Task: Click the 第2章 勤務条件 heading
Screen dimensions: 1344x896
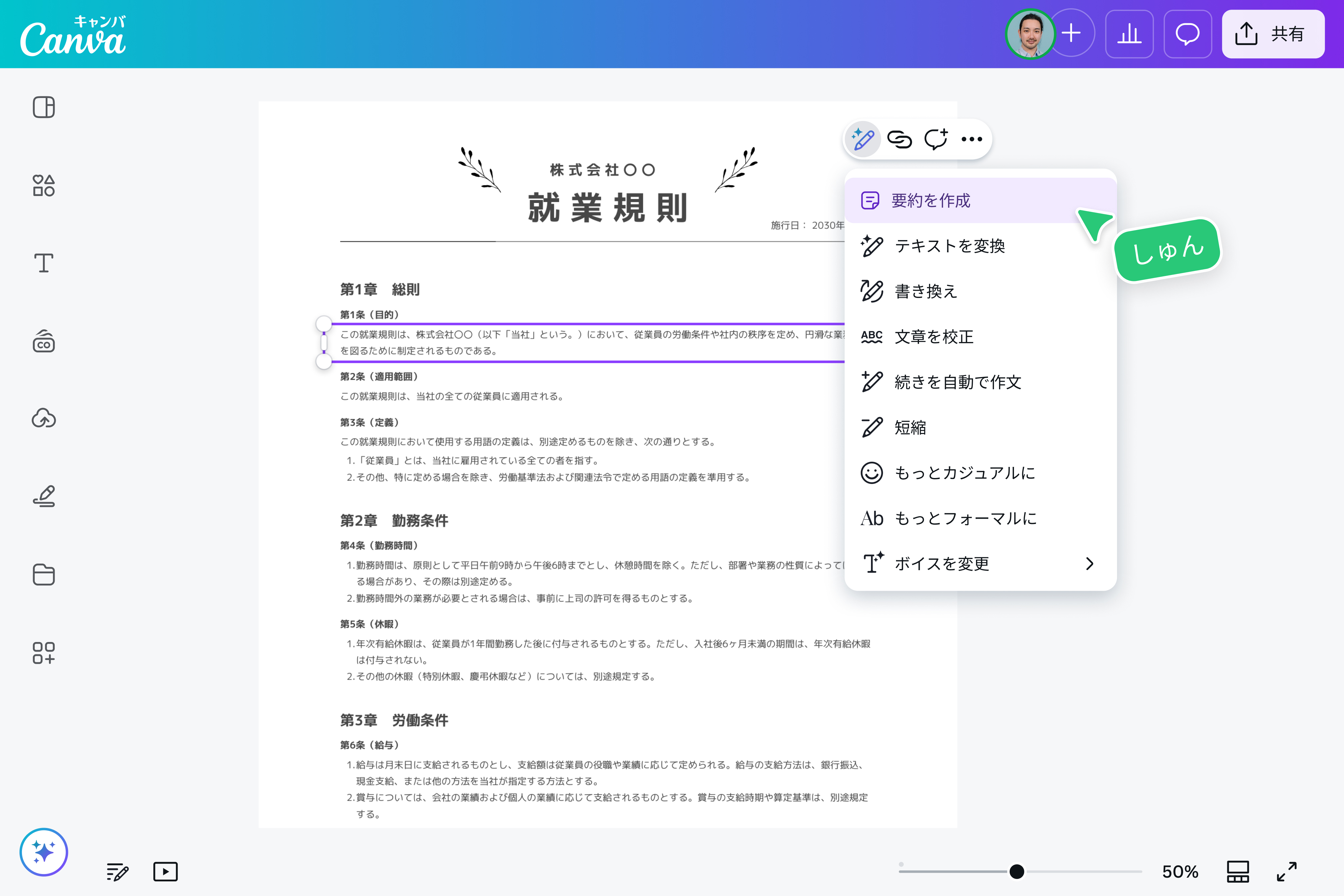Action: click(x=394, y=521)
